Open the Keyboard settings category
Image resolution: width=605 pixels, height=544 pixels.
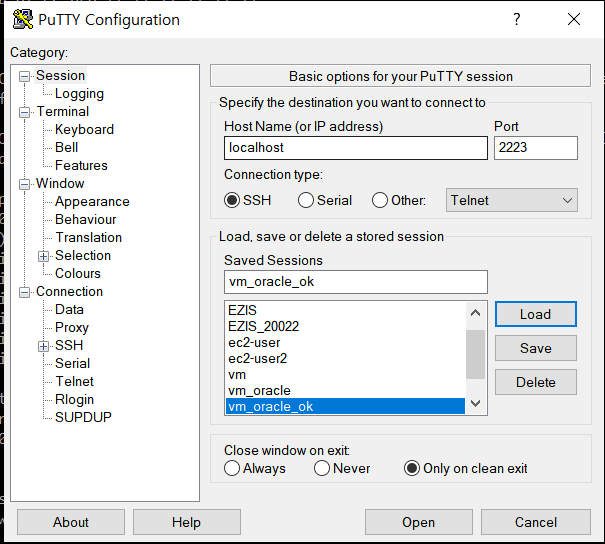point(84,130)
